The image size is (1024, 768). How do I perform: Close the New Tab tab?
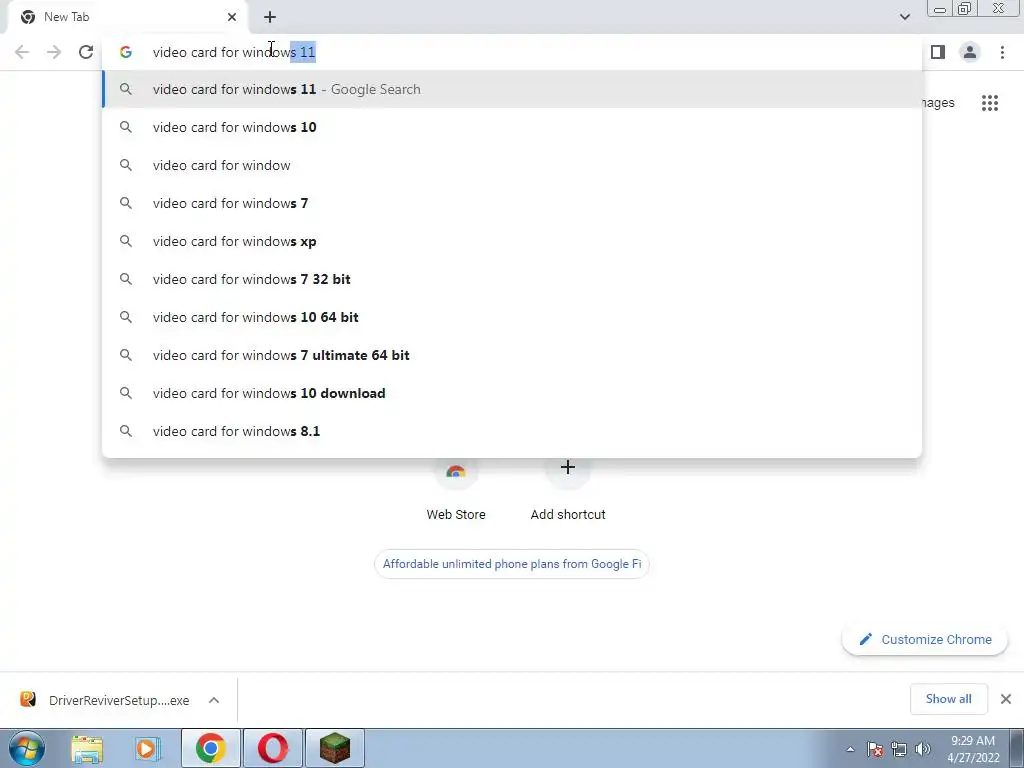tap(232, 17)
